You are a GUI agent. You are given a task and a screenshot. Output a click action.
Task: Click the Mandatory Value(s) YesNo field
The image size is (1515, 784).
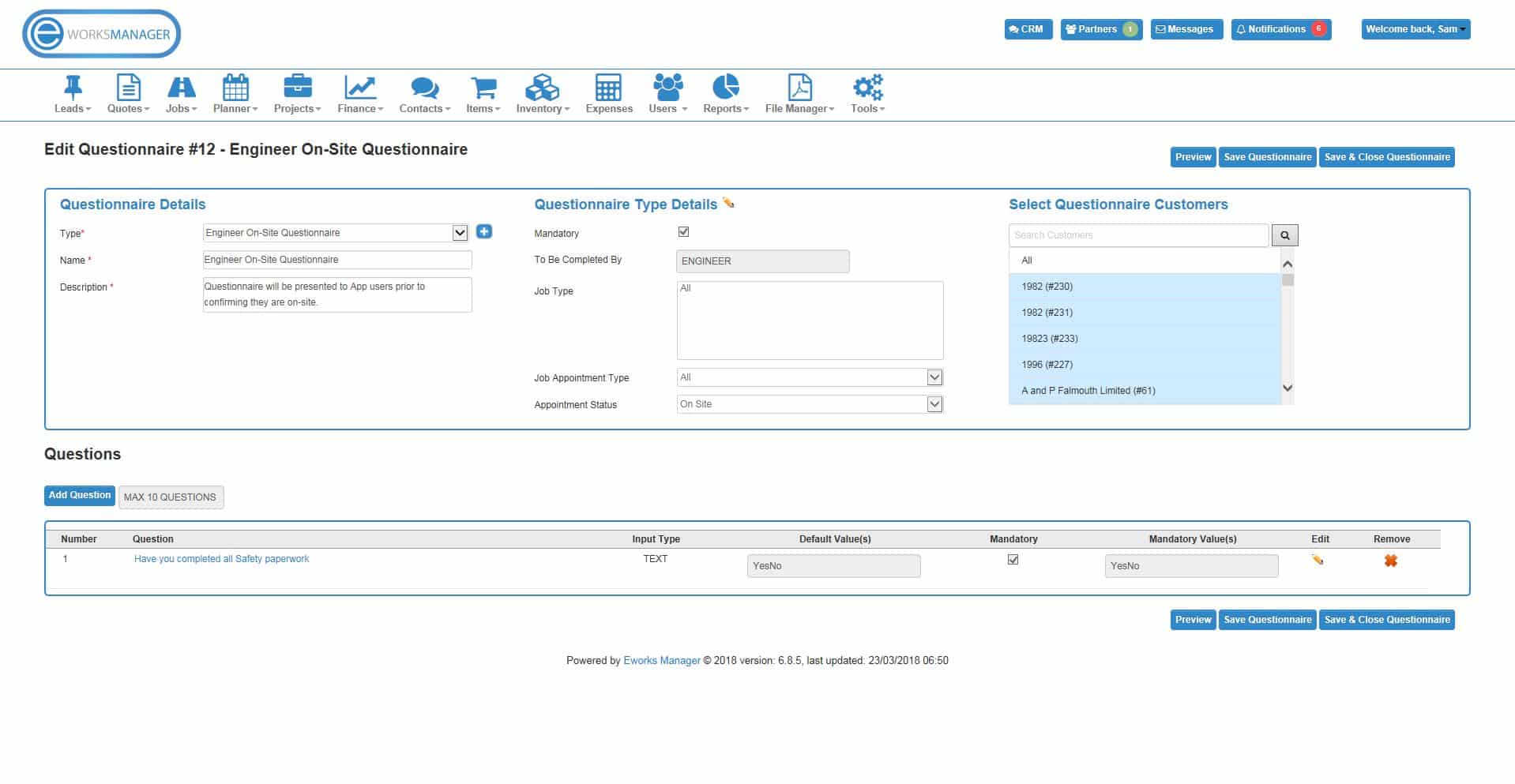coord(1191,566)
